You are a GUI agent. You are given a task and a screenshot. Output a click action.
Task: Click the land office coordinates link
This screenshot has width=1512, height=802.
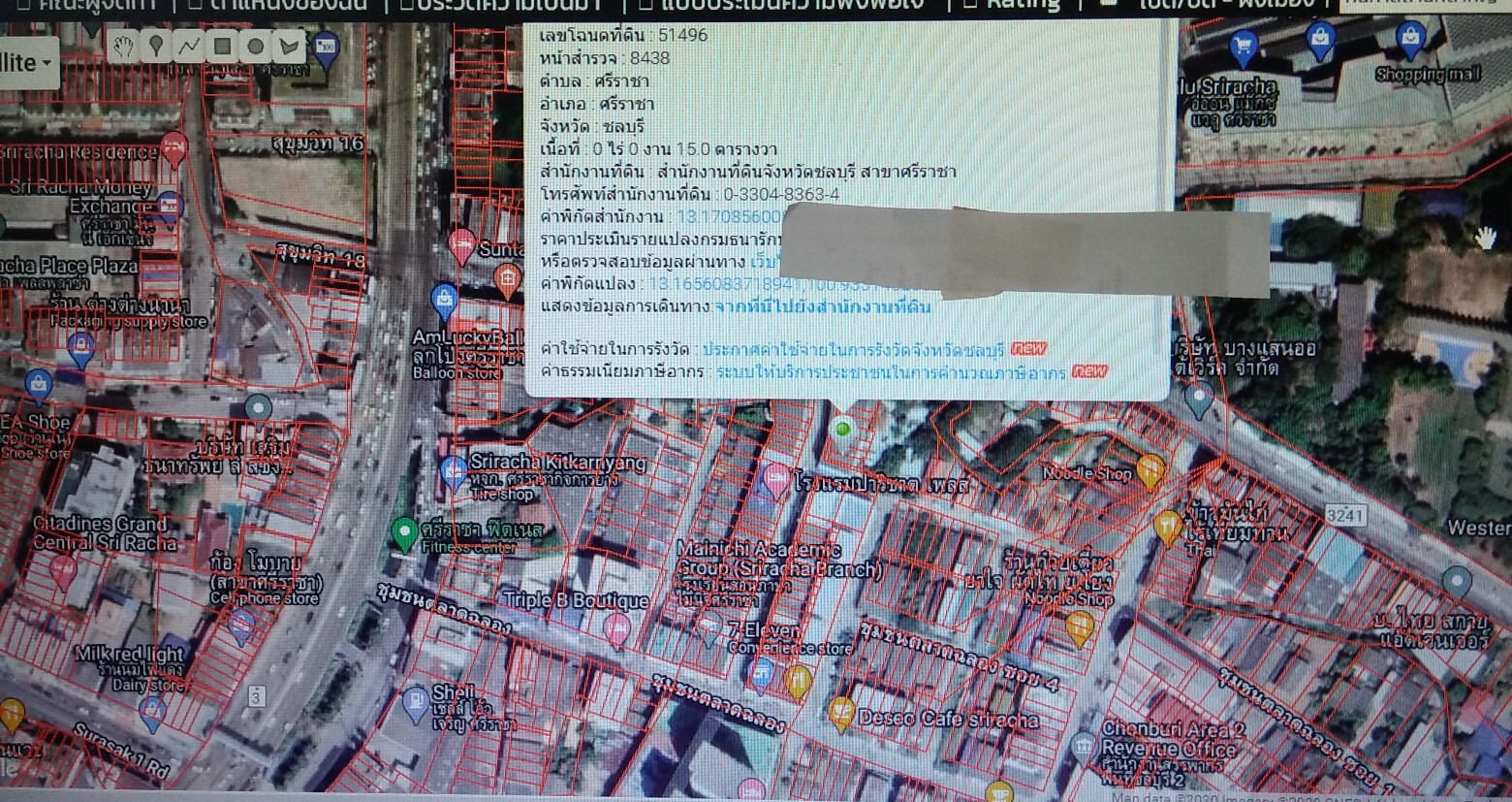pos(729,217)
